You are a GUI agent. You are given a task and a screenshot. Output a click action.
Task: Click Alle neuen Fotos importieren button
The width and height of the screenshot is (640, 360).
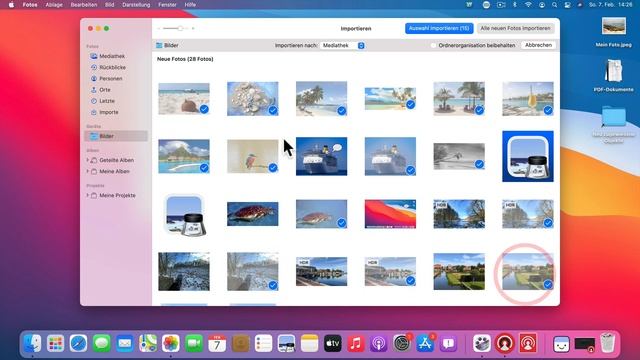coord(515,29)
